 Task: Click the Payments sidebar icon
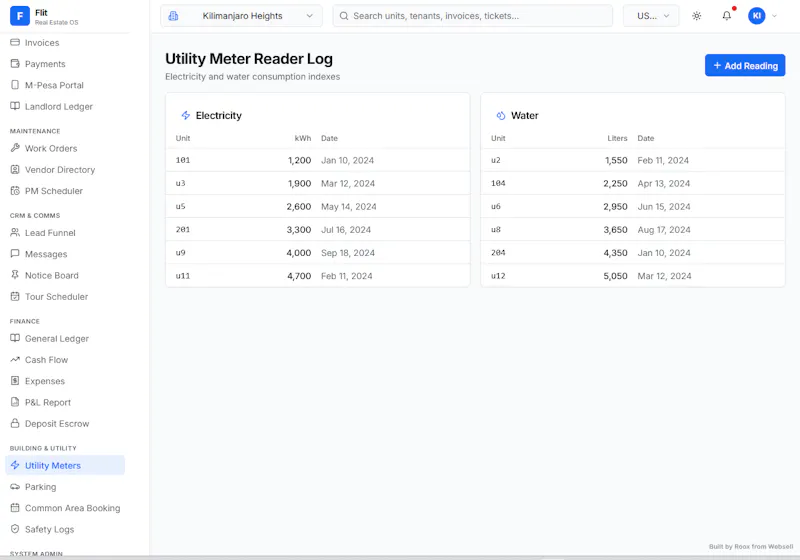coord(15,64)
